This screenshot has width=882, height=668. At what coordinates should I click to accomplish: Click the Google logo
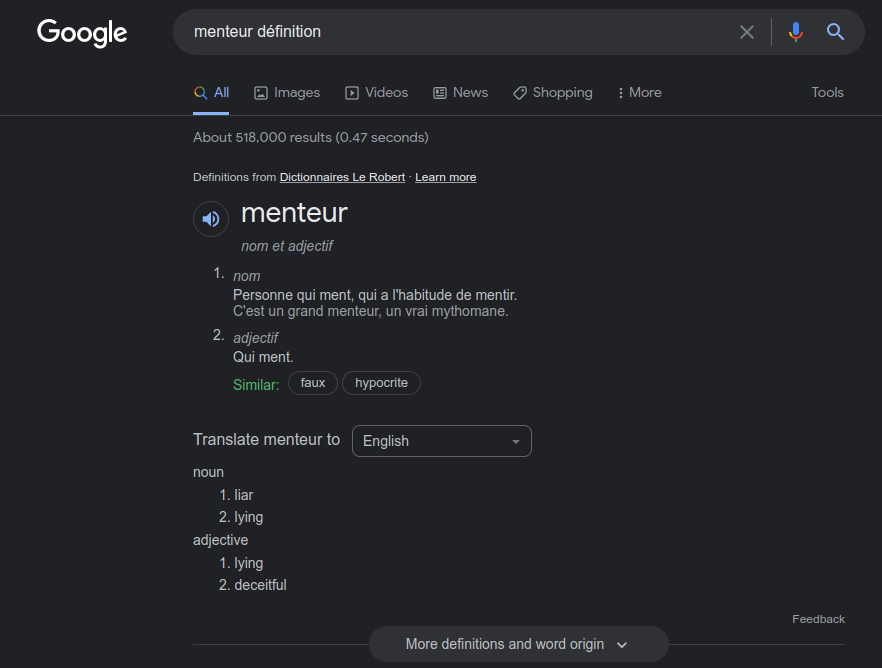click(82, 33)
